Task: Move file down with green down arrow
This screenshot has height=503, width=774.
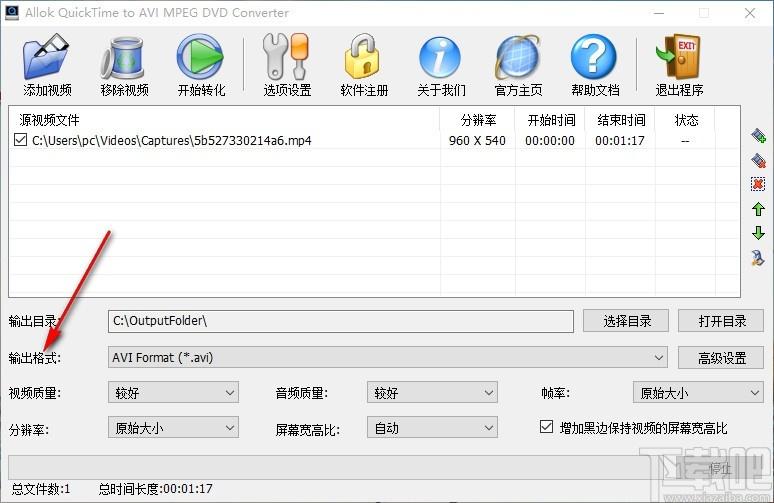Action: tap(758, 233)
